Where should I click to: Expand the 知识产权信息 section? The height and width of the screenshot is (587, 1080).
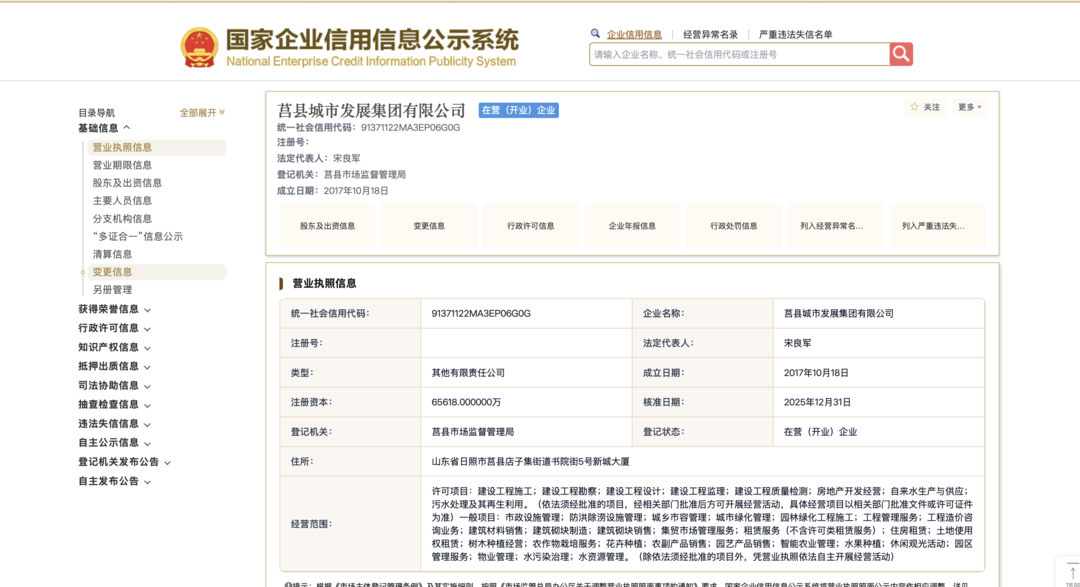click(x=114, y=347)
